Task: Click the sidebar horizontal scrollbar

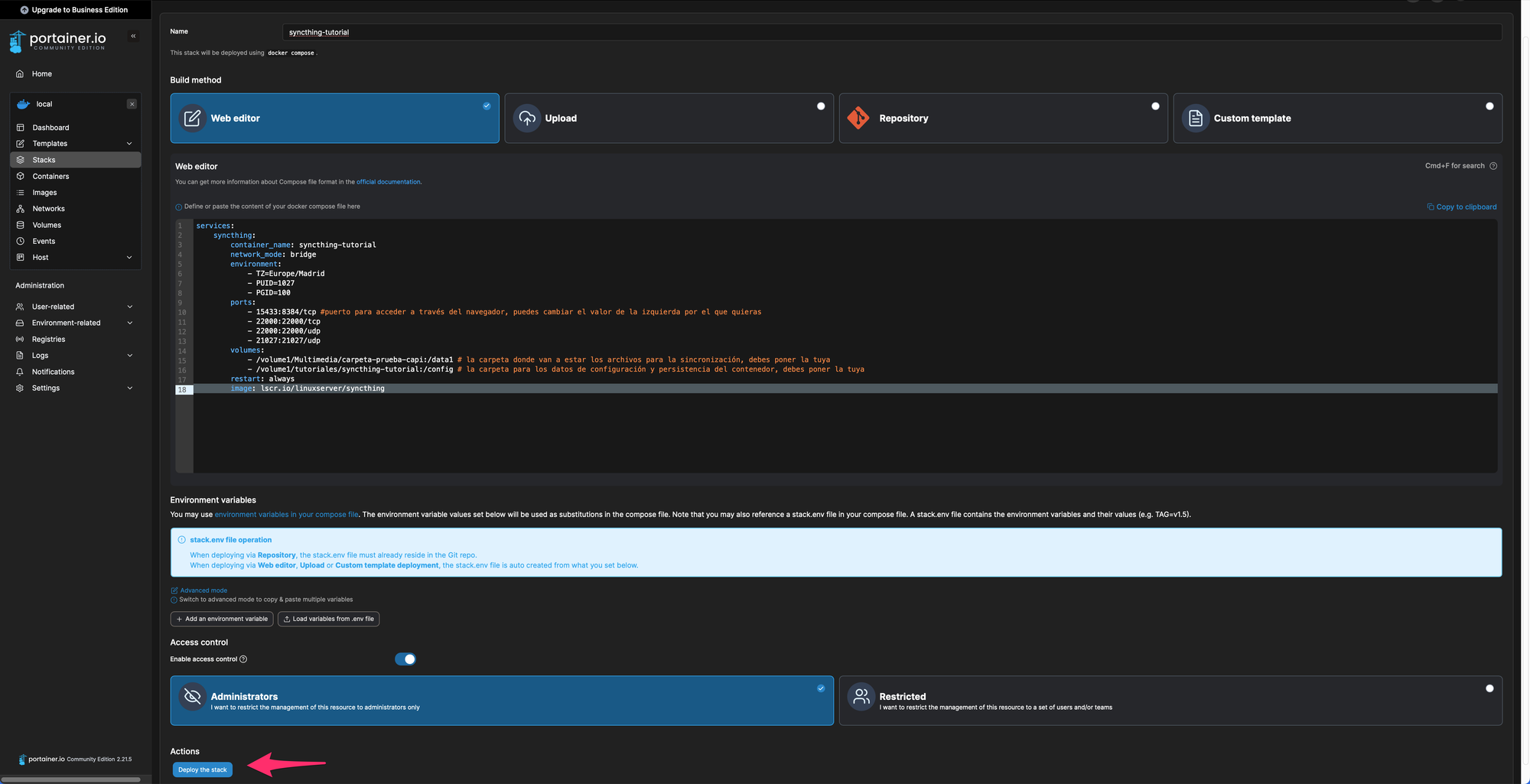Action: pos(70,779)
